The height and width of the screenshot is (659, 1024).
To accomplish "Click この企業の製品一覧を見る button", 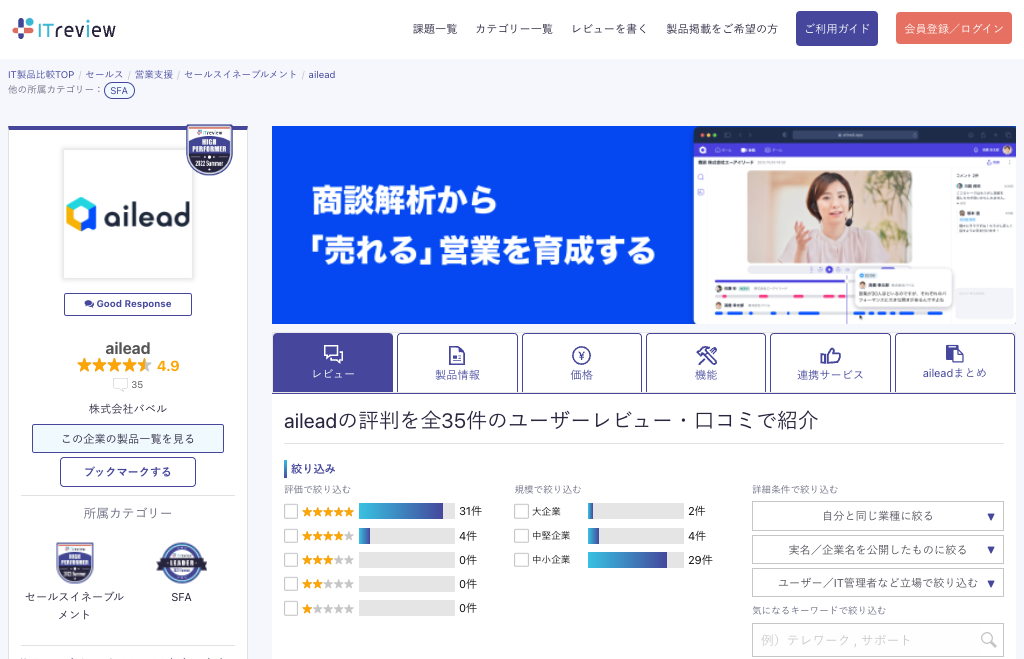I will (128, 438).
